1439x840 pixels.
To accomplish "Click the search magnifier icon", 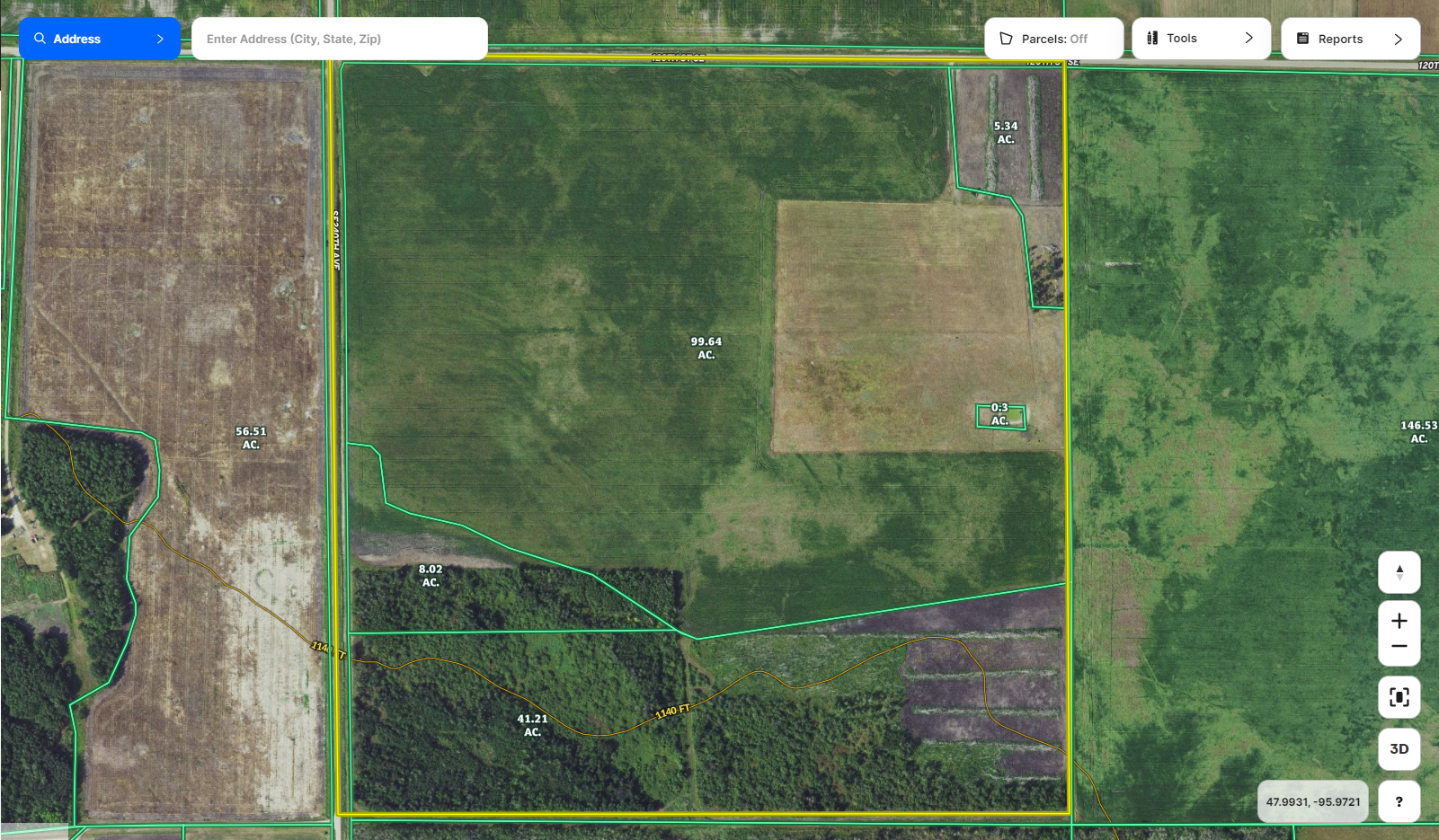I will point(40,39).
